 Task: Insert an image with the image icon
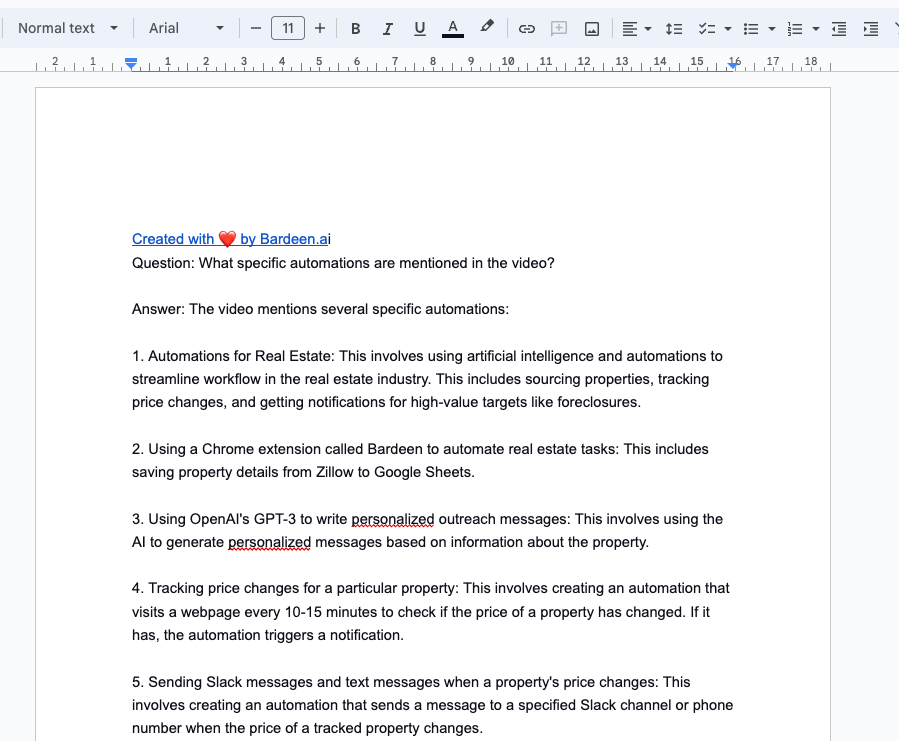[x=592, y=28]
